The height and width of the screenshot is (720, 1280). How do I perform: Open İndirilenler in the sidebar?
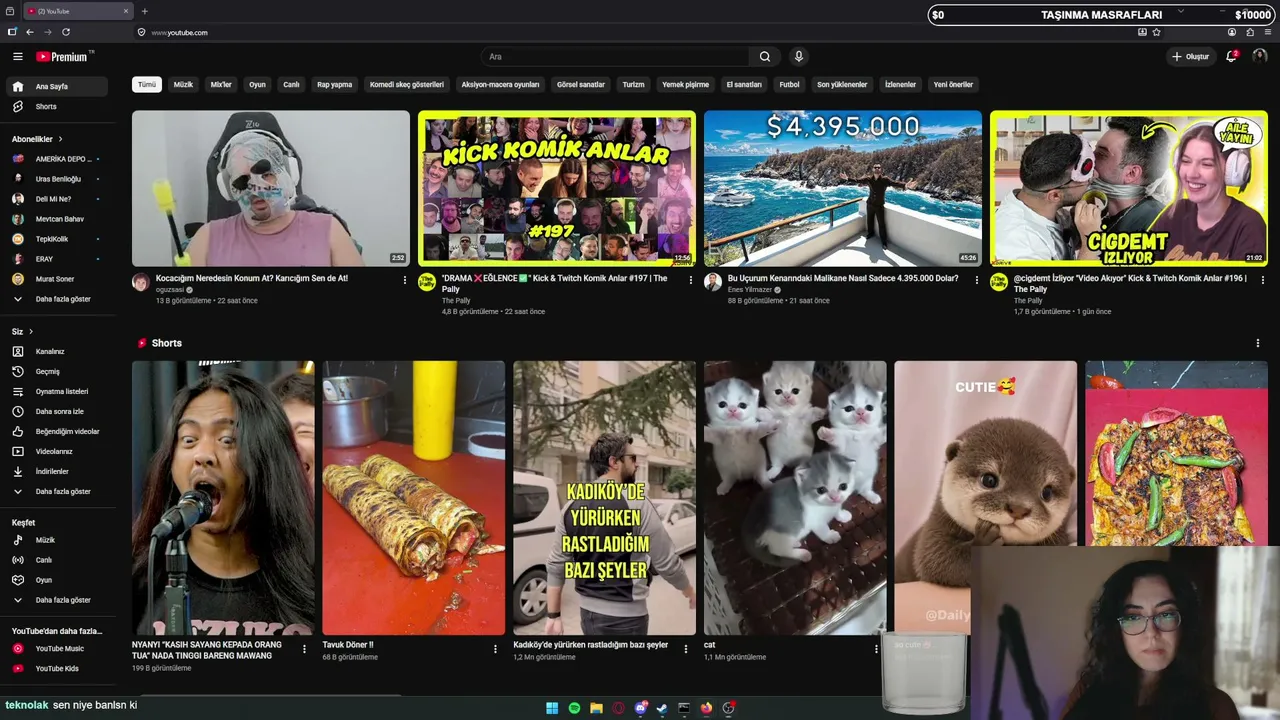tap(59, 472)
